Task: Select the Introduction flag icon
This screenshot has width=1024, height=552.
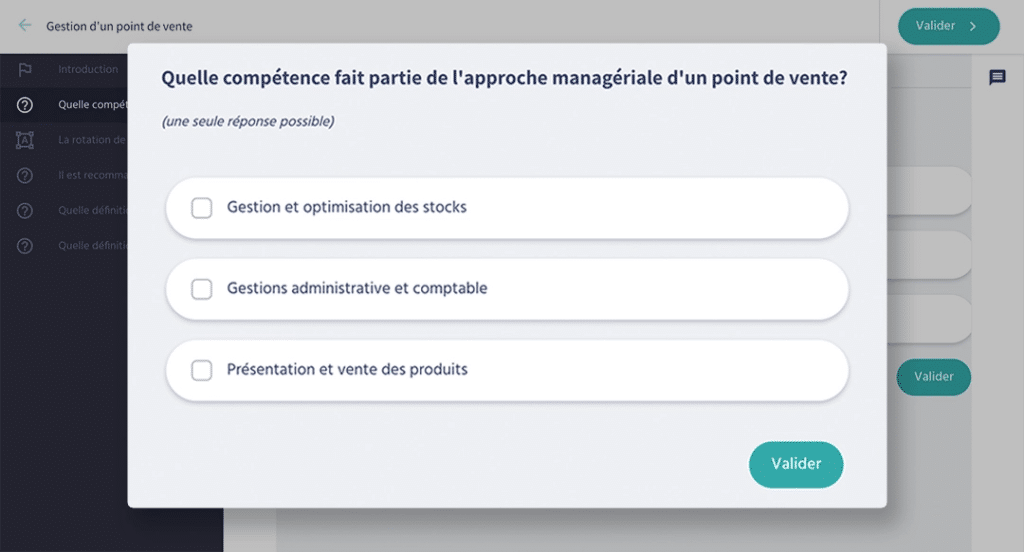Action: tap(25, 69)
